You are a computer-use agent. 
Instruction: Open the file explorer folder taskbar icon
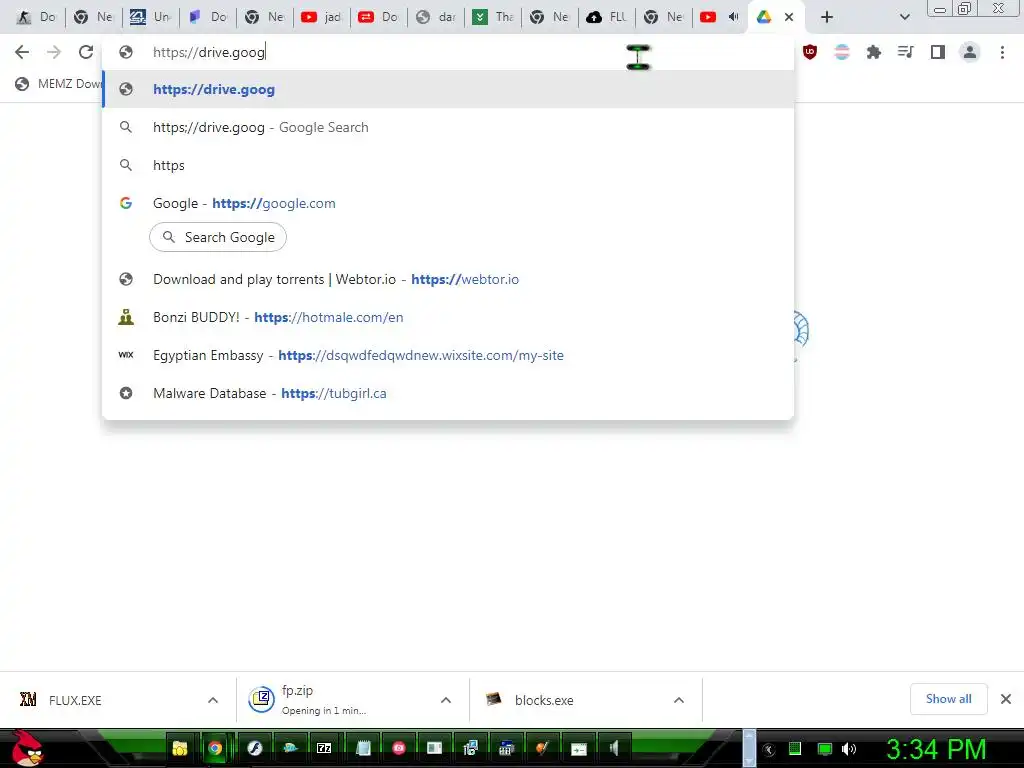(x=180, y=748)
